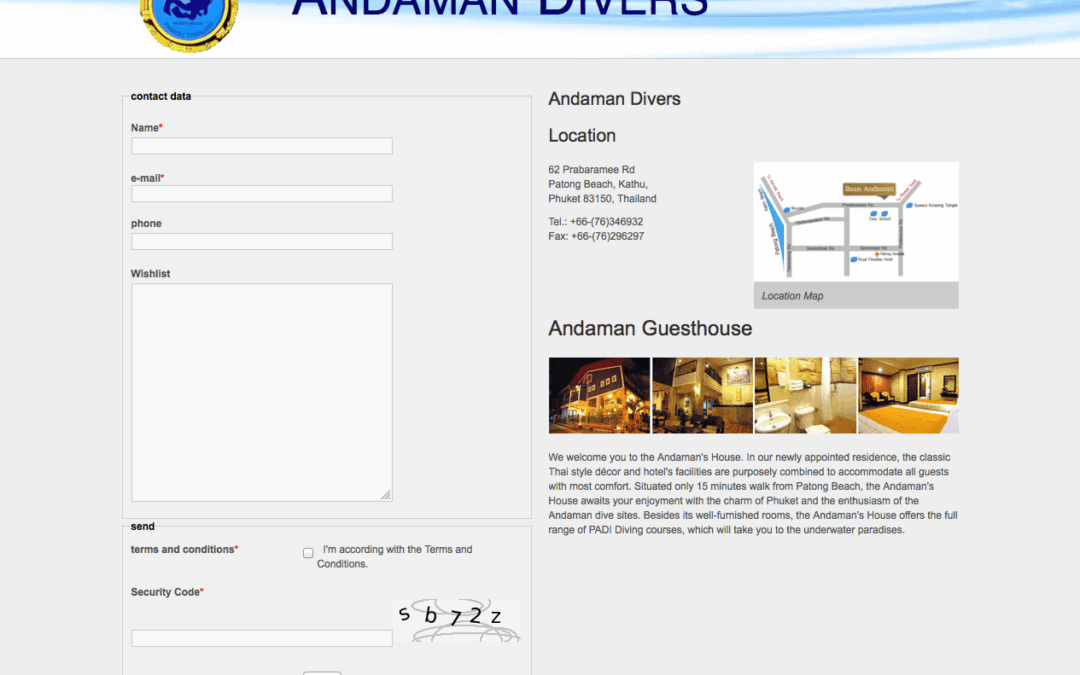Click the Fax +66-(76)296297 line
Screen dimensions: 1080x675
click(596, 236)
